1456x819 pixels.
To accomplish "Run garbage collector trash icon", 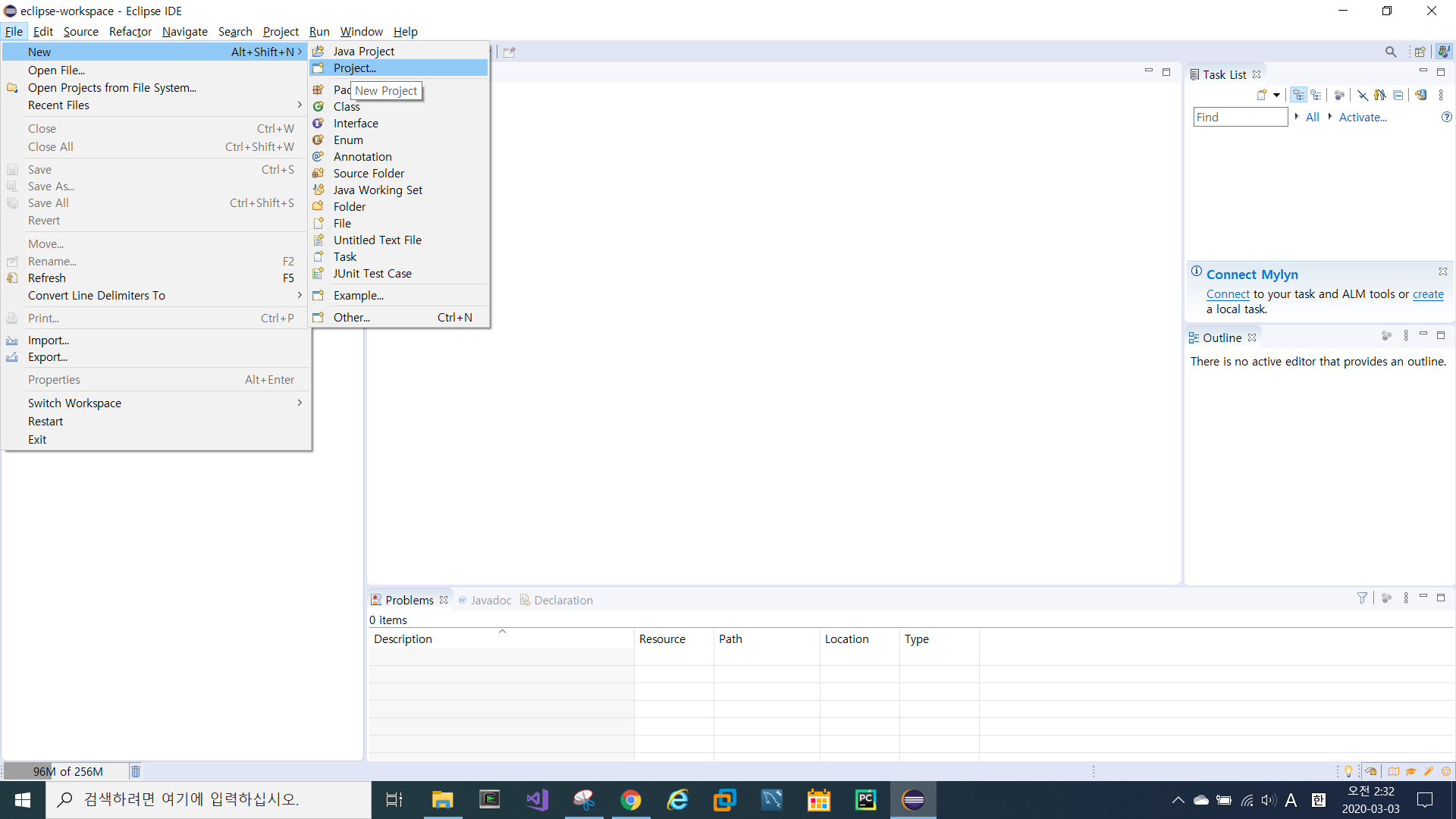I will tap(136, 771).
